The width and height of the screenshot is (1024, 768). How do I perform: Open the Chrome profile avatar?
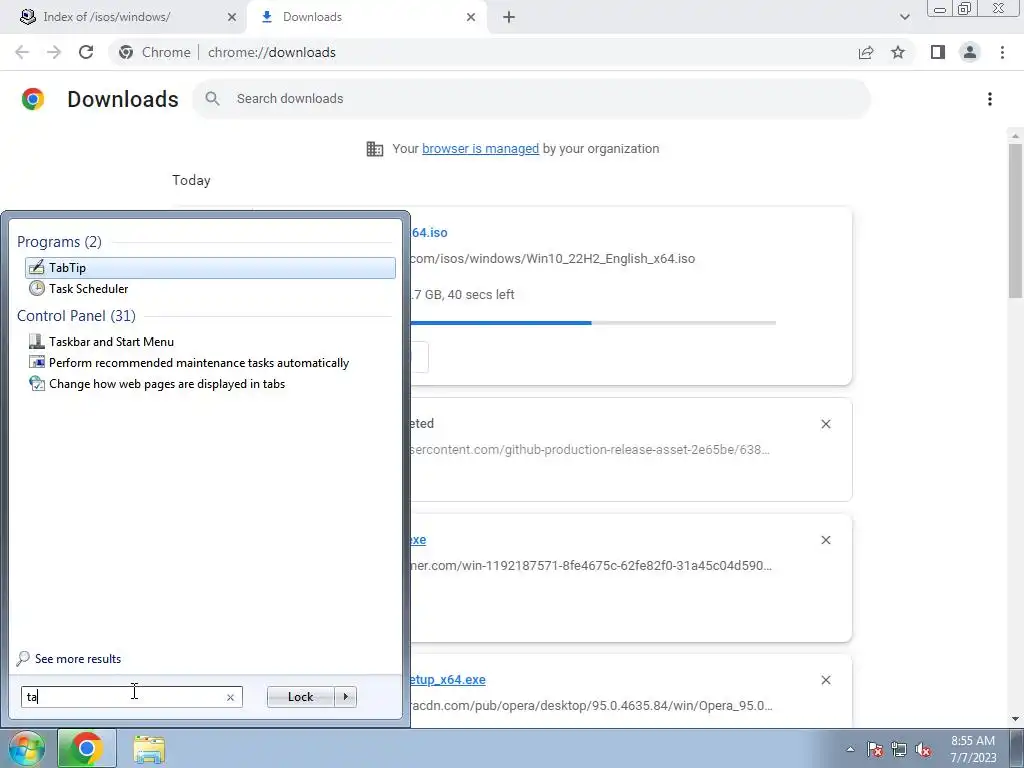(970, 52)
